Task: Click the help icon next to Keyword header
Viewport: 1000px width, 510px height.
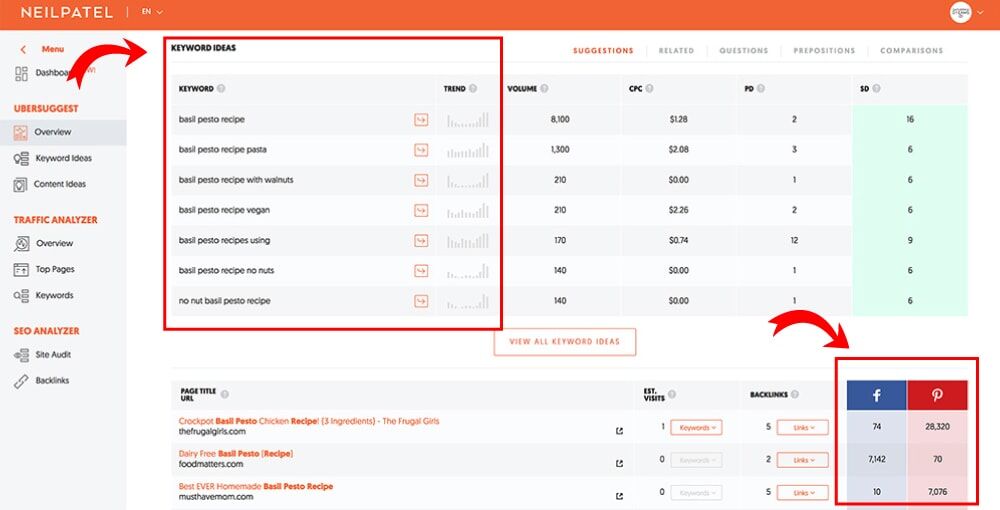Action: (x=221, y=89)
